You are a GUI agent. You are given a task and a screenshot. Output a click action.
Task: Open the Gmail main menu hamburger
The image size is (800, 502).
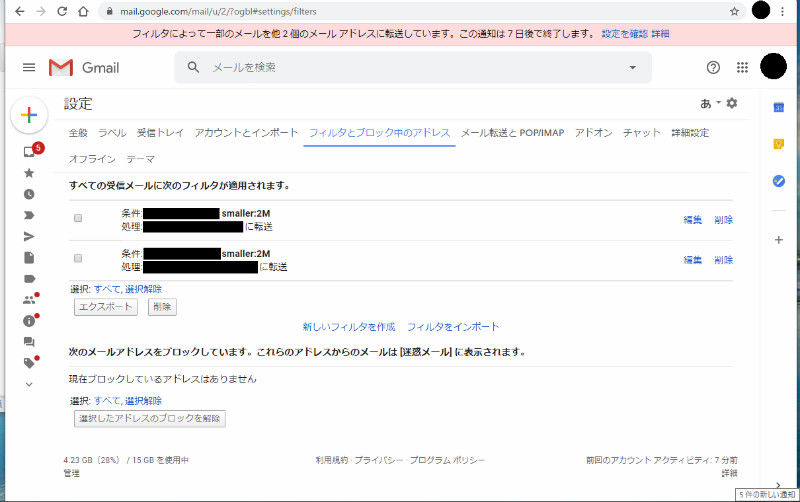point(29,67)
